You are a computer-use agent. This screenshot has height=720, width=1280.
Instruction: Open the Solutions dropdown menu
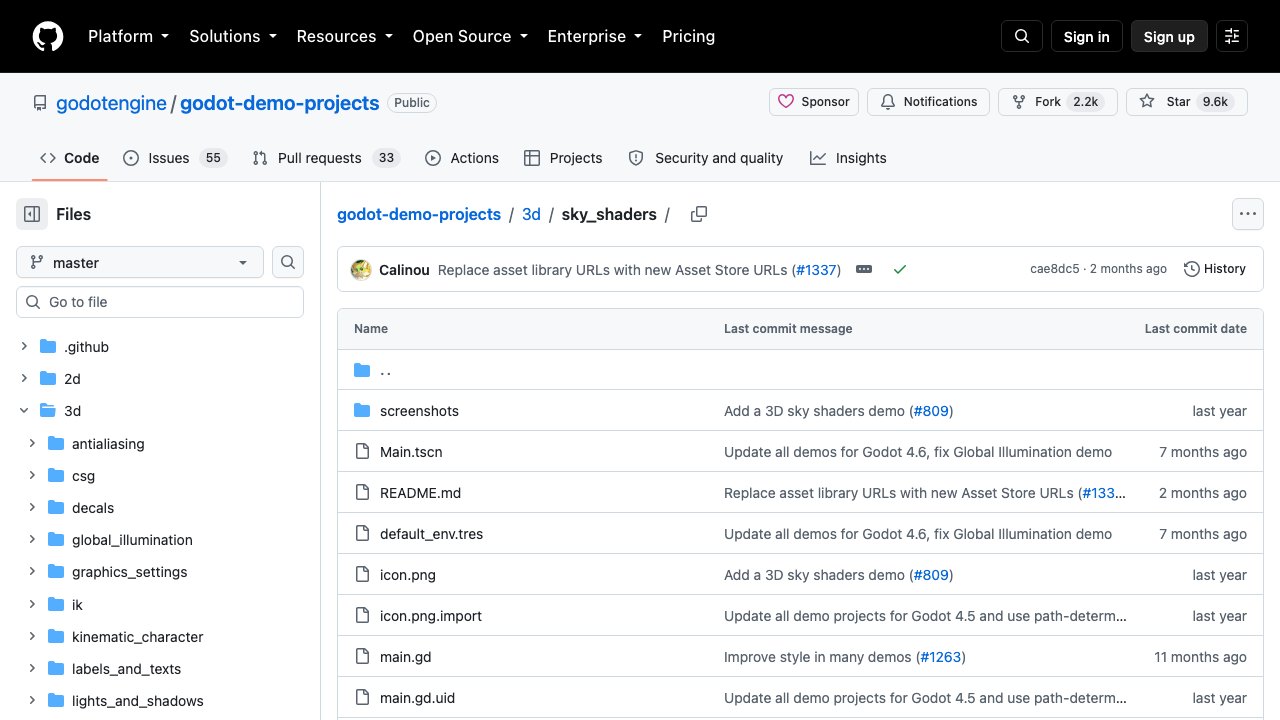point(232,36)
